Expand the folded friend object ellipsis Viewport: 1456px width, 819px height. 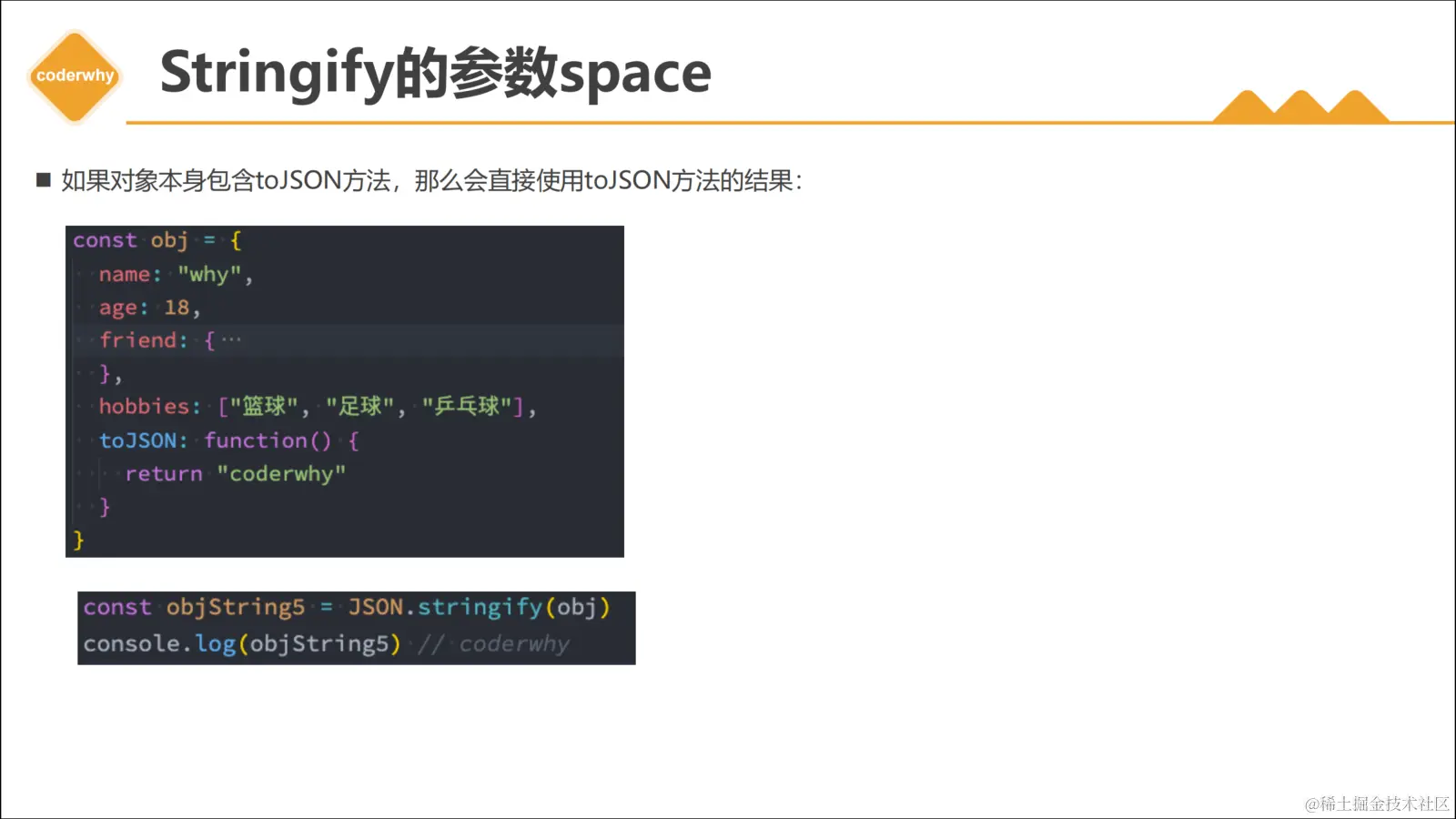click(x=231, y=340)
